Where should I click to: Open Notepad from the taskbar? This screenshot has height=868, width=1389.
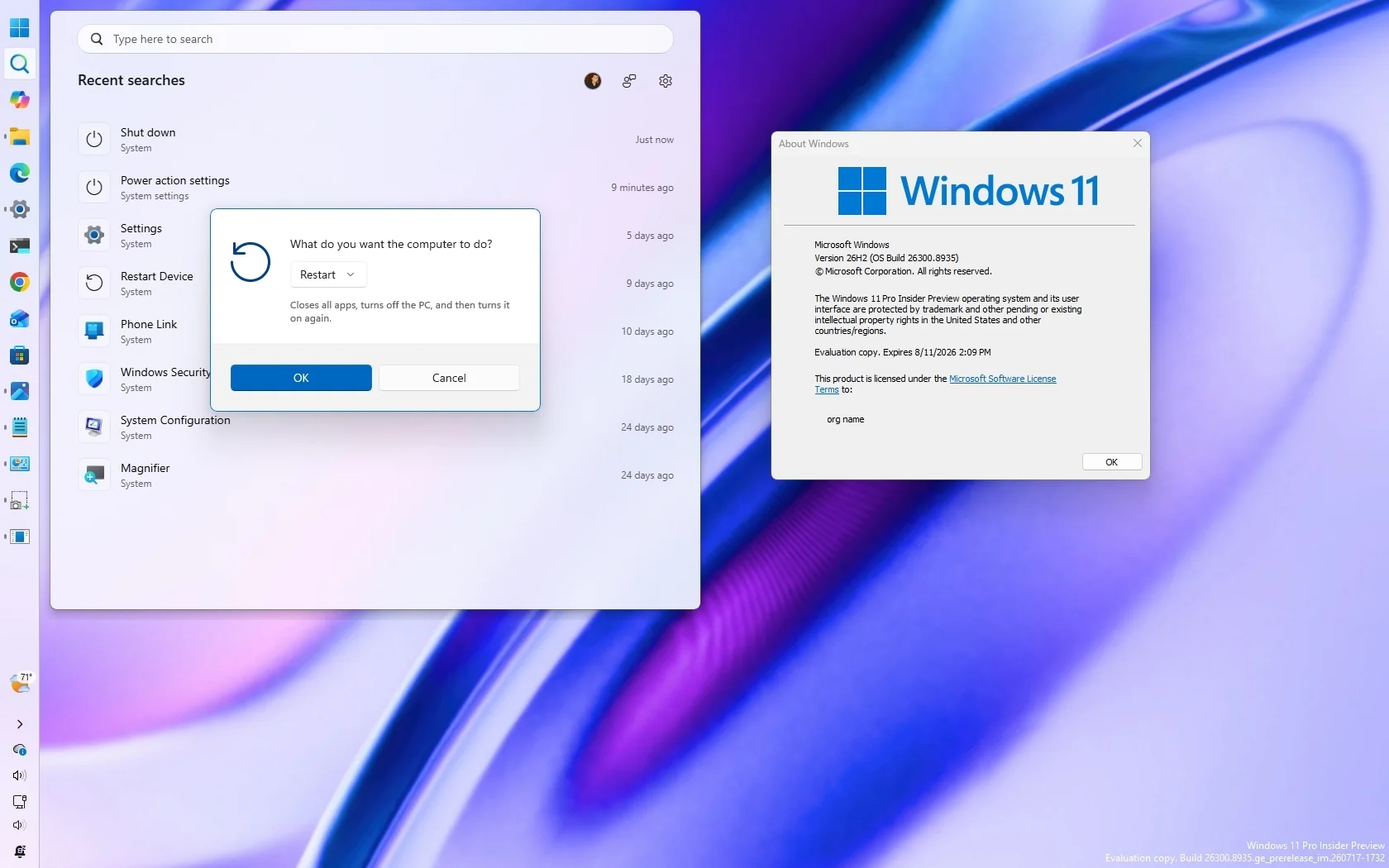coord(19,427)
